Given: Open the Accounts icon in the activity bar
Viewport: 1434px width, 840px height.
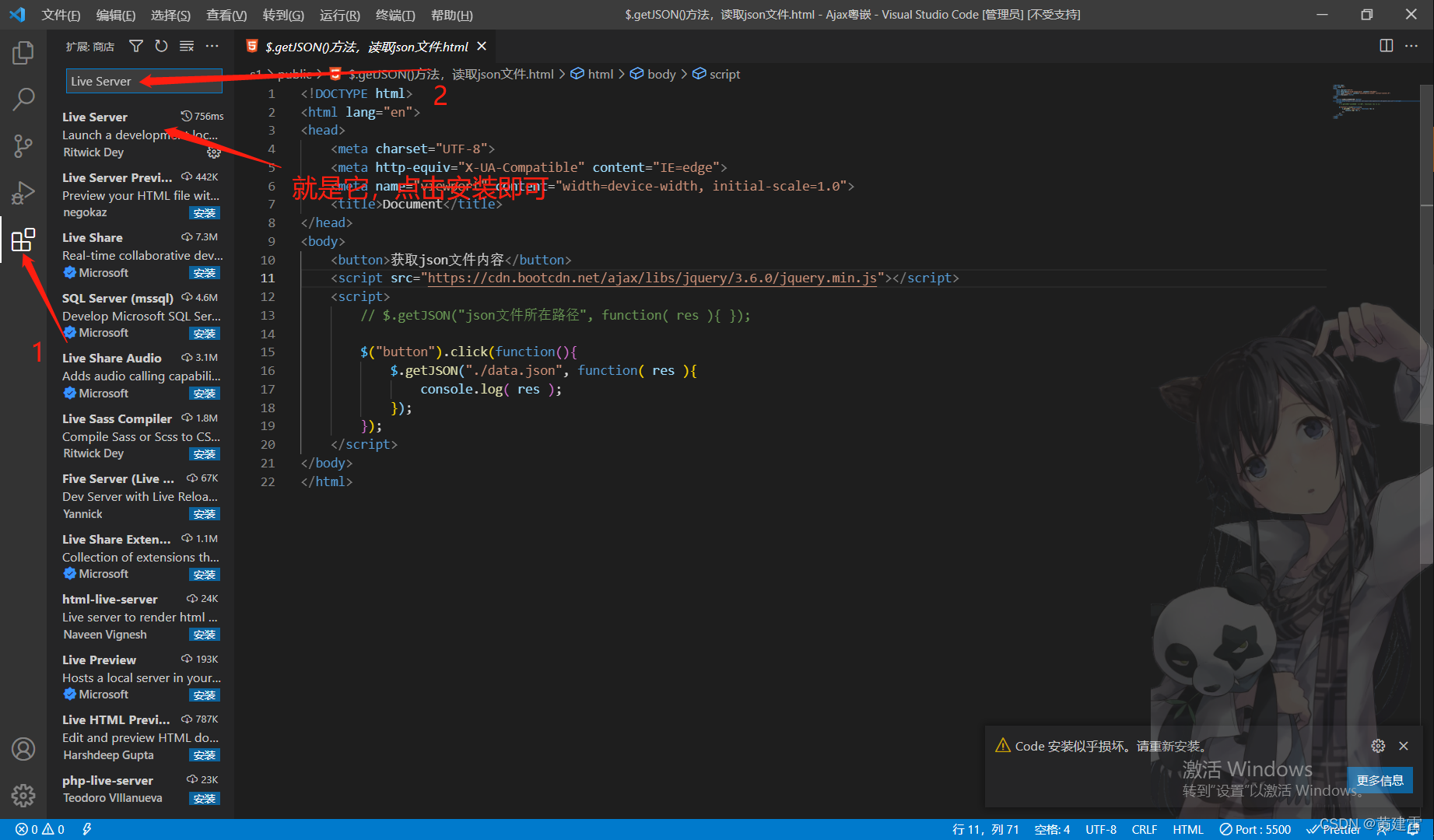Looking at the screenshot, I should pos(23,749).
